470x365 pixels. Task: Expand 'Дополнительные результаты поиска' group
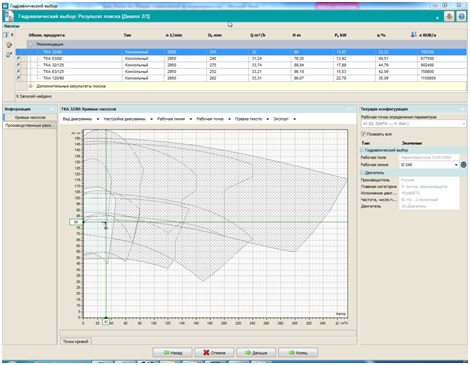[31, 86]
